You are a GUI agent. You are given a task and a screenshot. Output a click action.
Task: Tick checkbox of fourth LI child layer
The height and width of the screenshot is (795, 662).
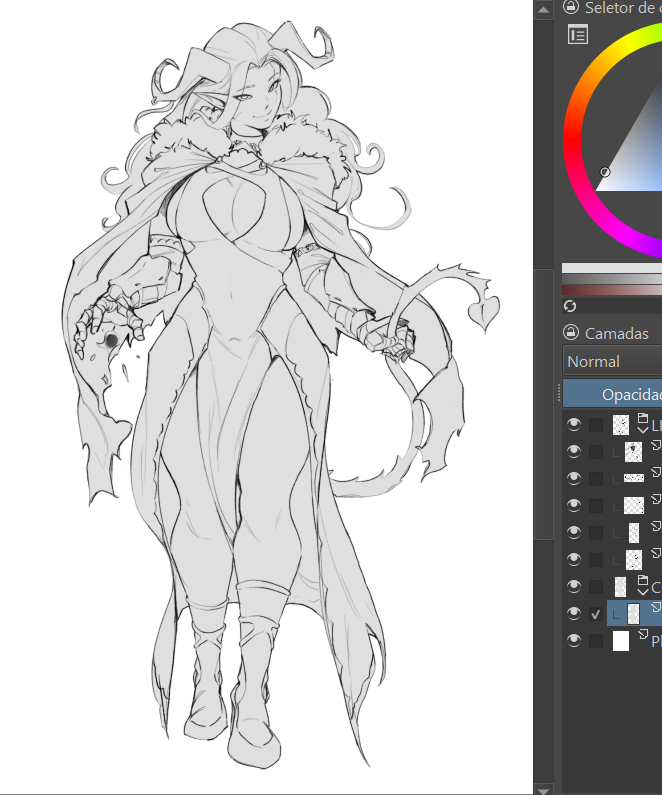click(596, 532)
